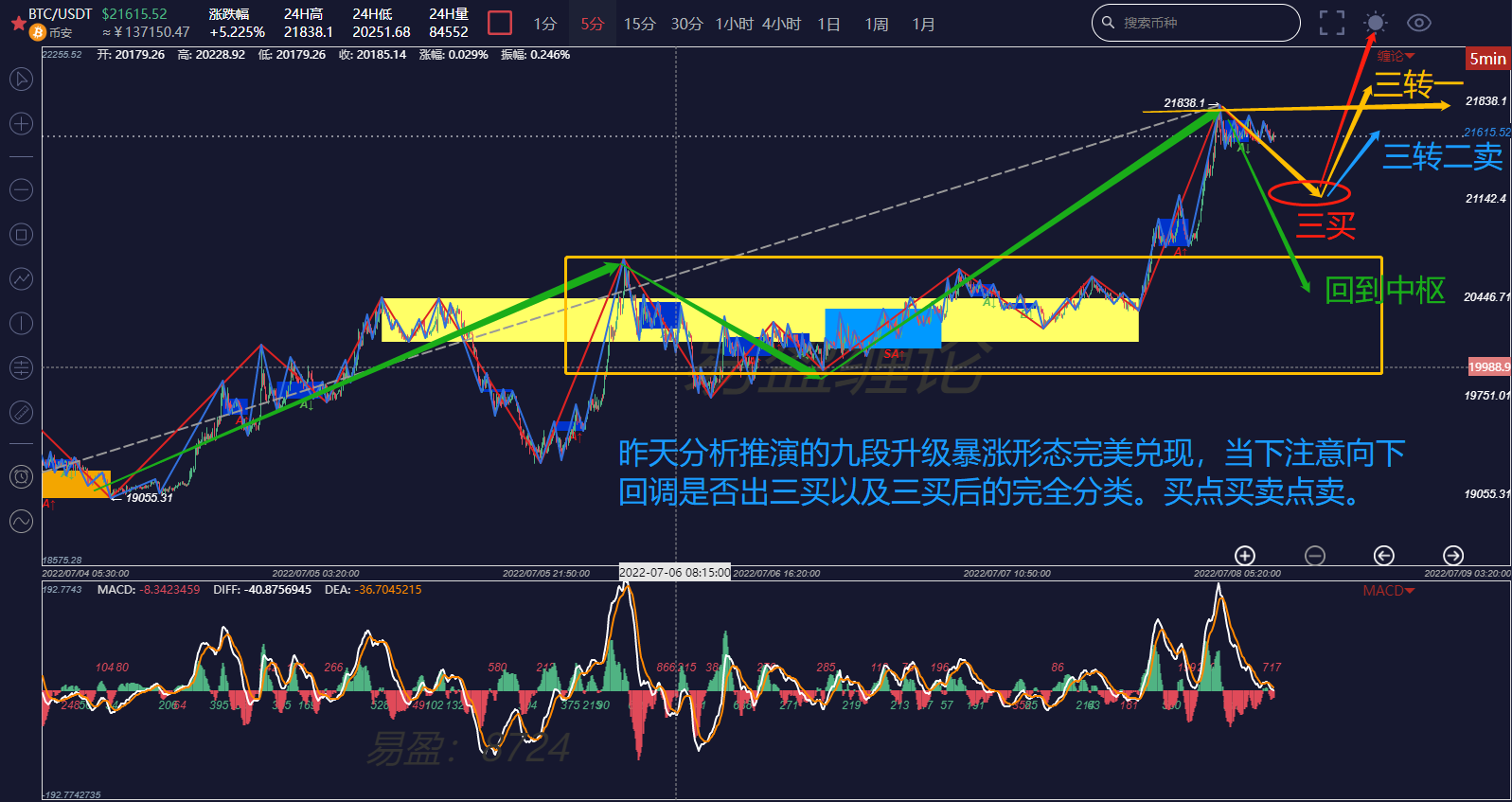
Task: Toggle the red square chart checkbox
Action: [x=500, y=23]
